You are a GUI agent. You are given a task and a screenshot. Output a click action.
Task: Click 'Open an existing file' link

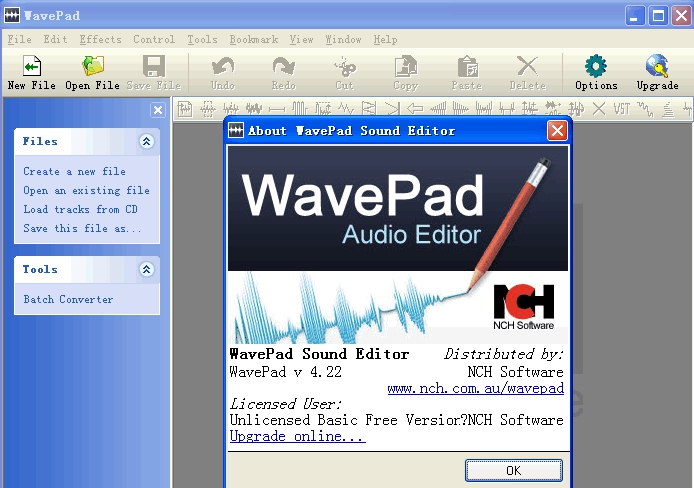(86, 190)
